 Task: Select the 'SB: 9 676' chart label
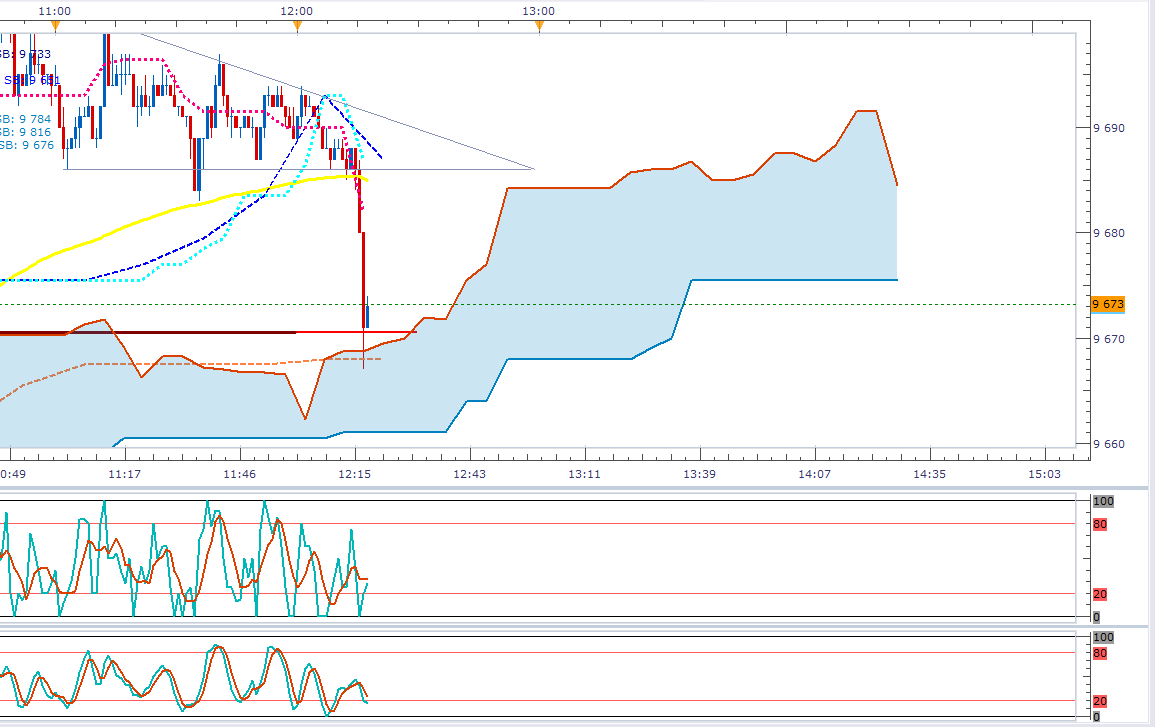pos(27,145)
